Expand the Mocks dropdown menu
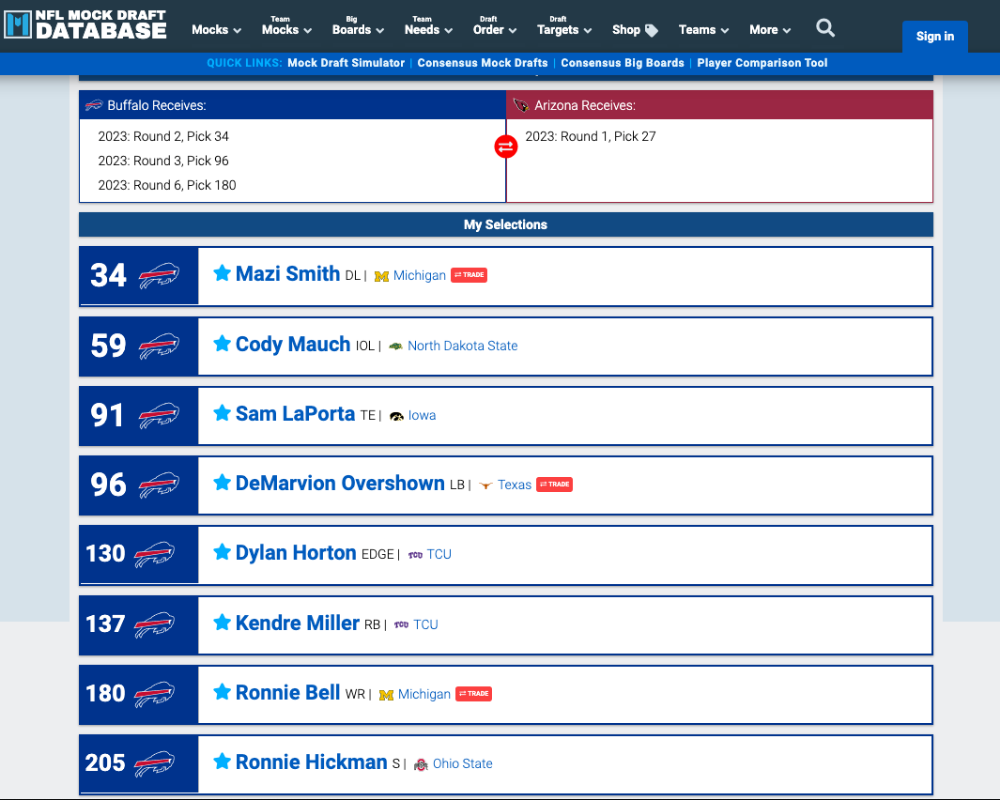This screenshot has height=800, width=1000. tap(216, 30)
